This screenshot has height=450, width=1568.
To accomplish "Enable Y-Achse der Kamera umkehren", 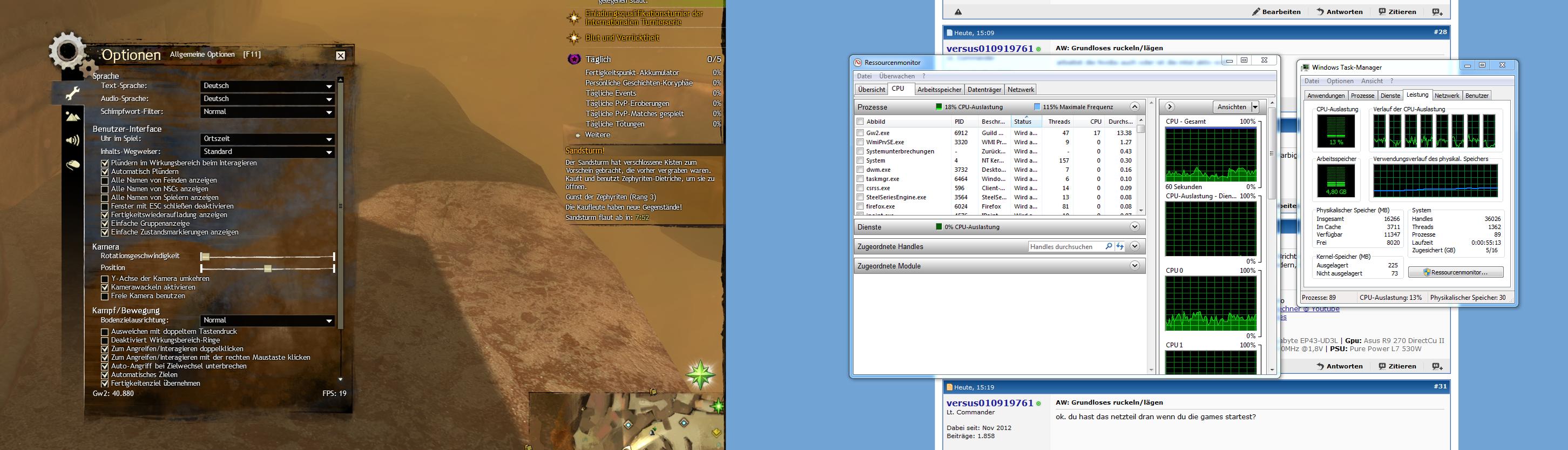I will [x=105, y=279].
